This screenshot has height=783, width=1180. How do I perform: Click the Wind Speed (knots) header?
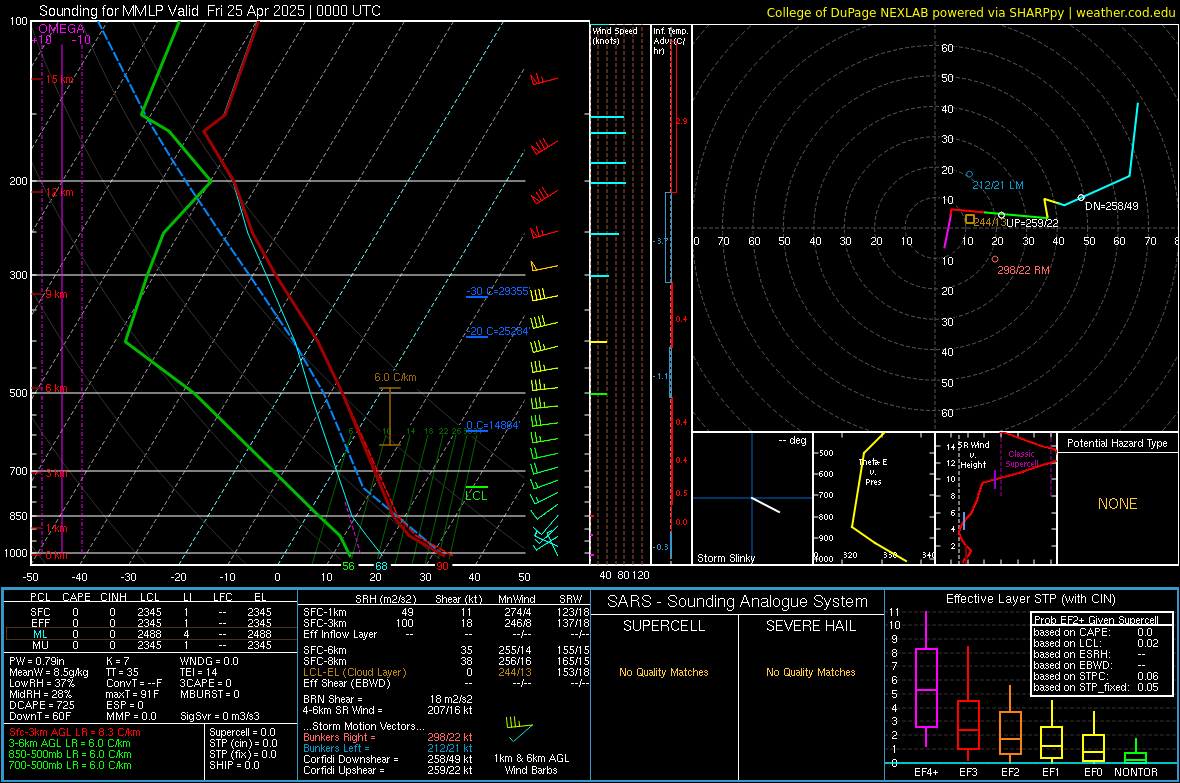click(615, 35)
